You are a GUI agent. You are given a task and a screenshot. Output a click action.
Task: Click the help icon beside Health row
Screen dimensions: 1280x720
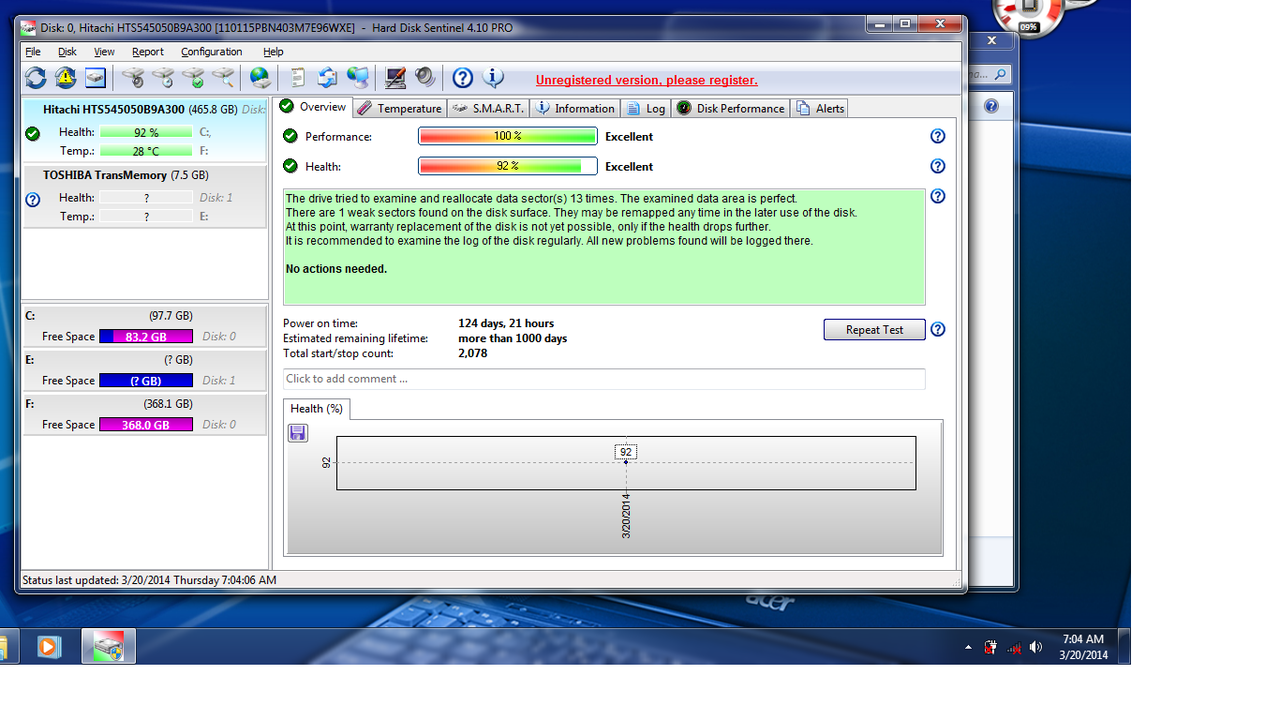pyautogui.click(x=937, y=166)
